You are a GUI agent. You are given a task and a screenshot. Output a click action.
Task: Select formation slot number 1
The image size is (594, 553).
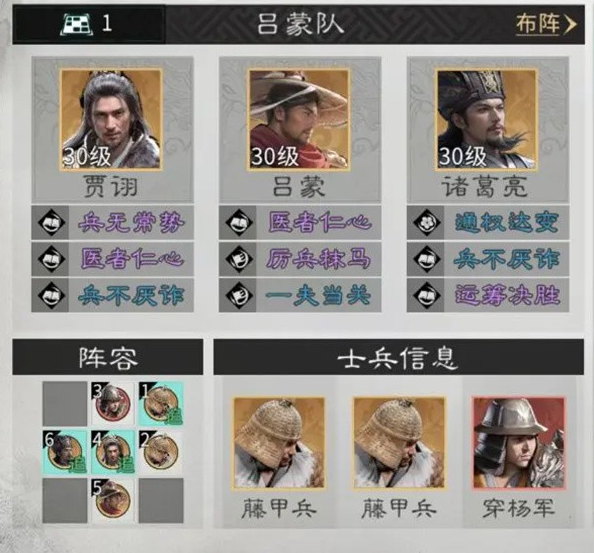click(161, 404)
